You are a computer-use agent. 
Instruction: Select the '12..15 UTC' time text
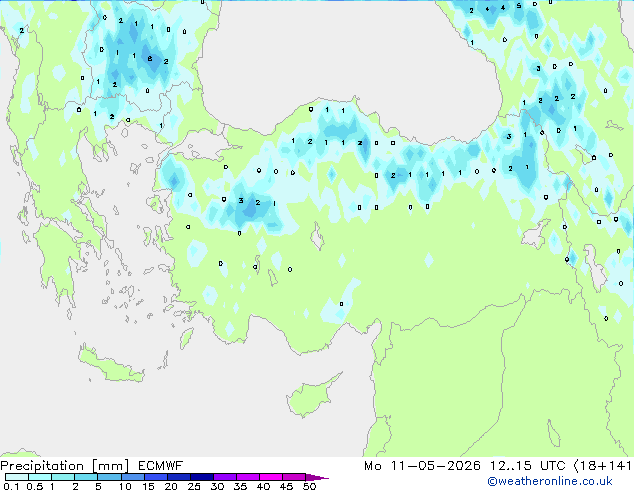point(528,466)
